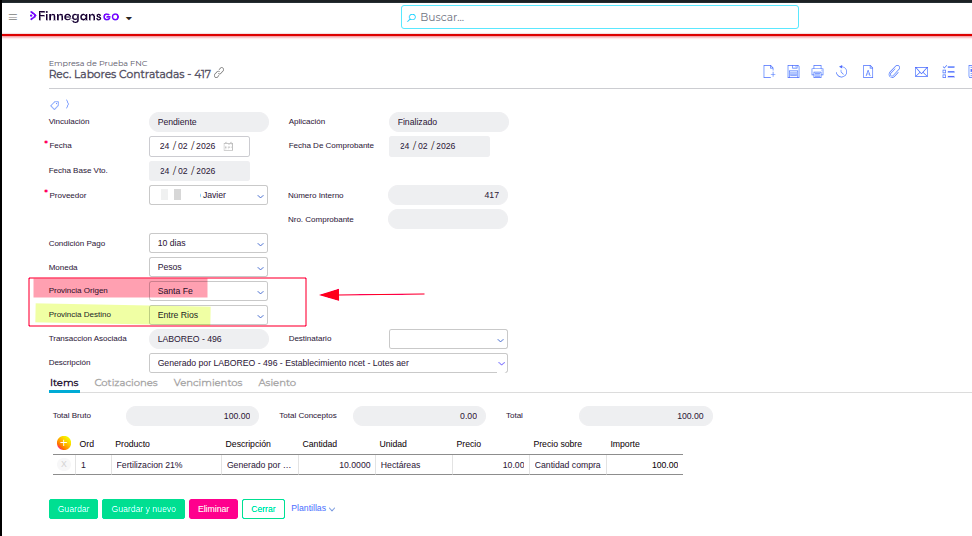Screen dimensions: 972x536
Task: Click the pink Eliminar button
Action: 213,509
